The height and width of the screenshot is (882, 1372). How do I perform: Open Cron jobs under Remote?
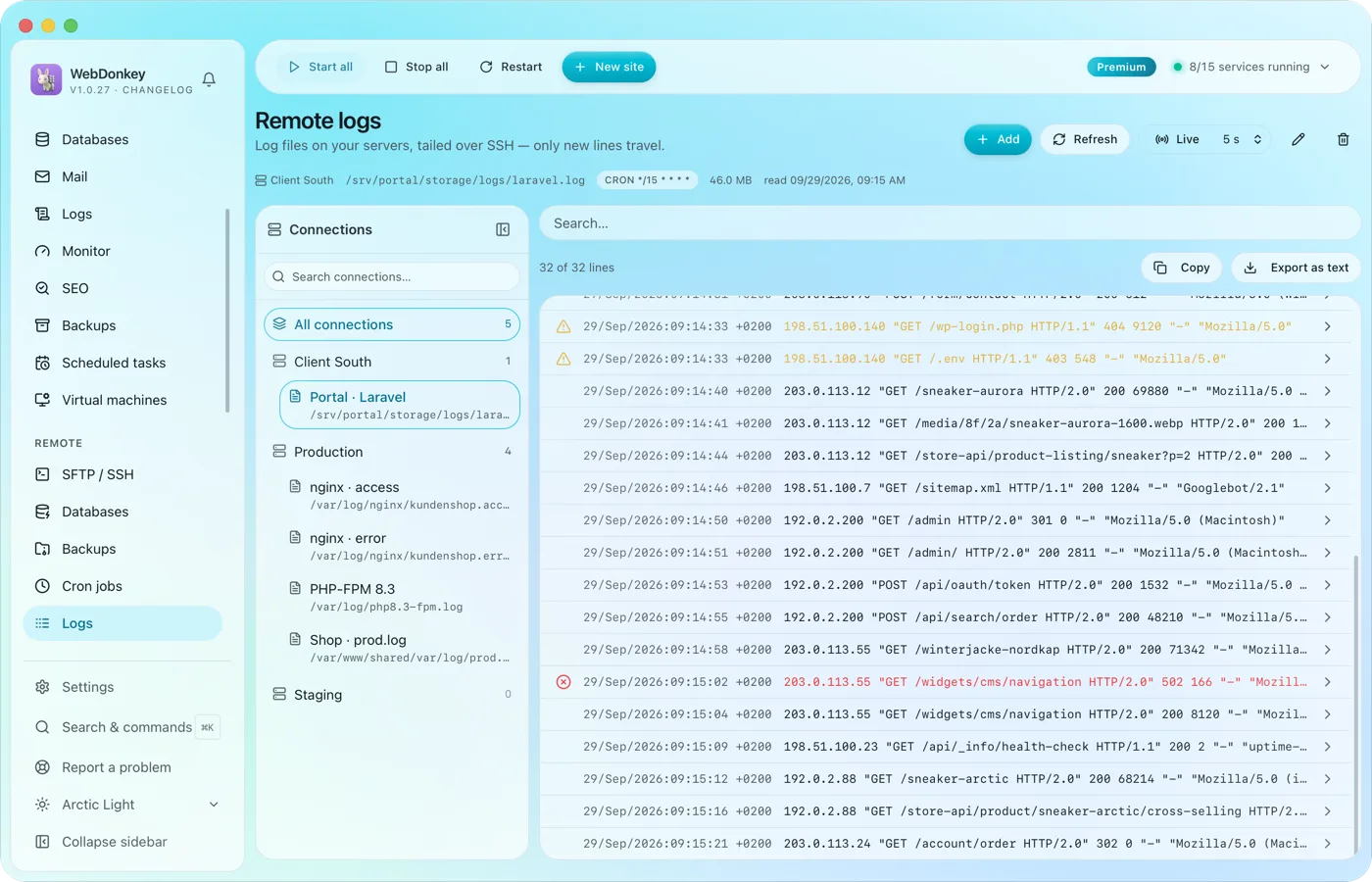pyautogui.click(x=124, y=586)
